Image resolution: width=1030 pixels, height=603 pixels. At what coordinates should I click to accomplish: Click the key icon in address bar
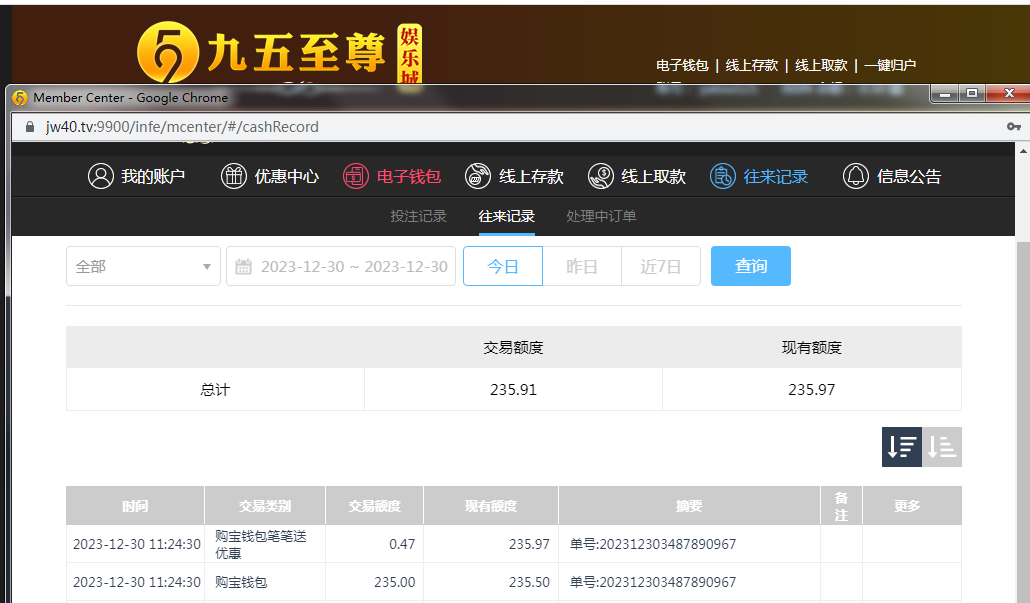pyautogui.click(x=1014, y=127)
